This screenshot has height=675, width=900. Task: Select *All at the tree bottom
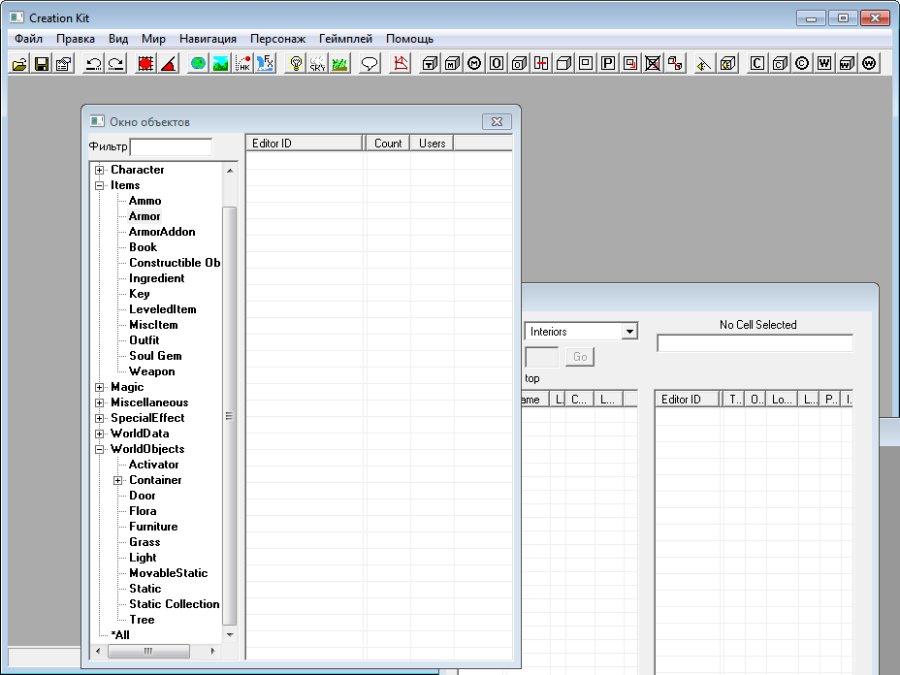pos(120,635)
